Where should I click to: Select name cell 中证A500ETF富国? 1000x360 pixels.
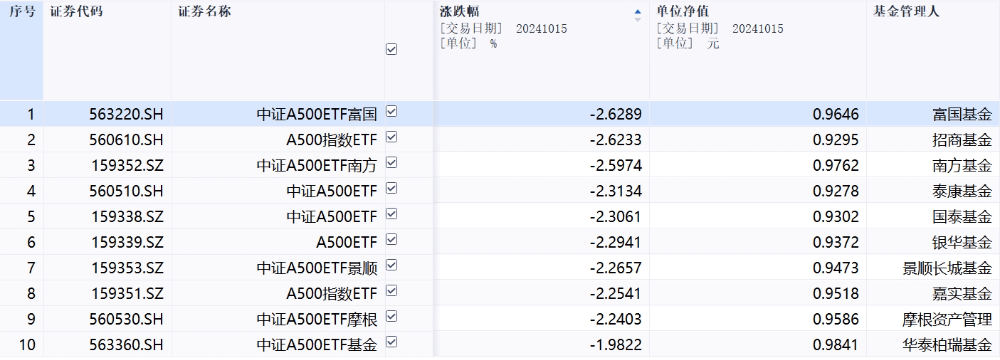pos(317,115)
